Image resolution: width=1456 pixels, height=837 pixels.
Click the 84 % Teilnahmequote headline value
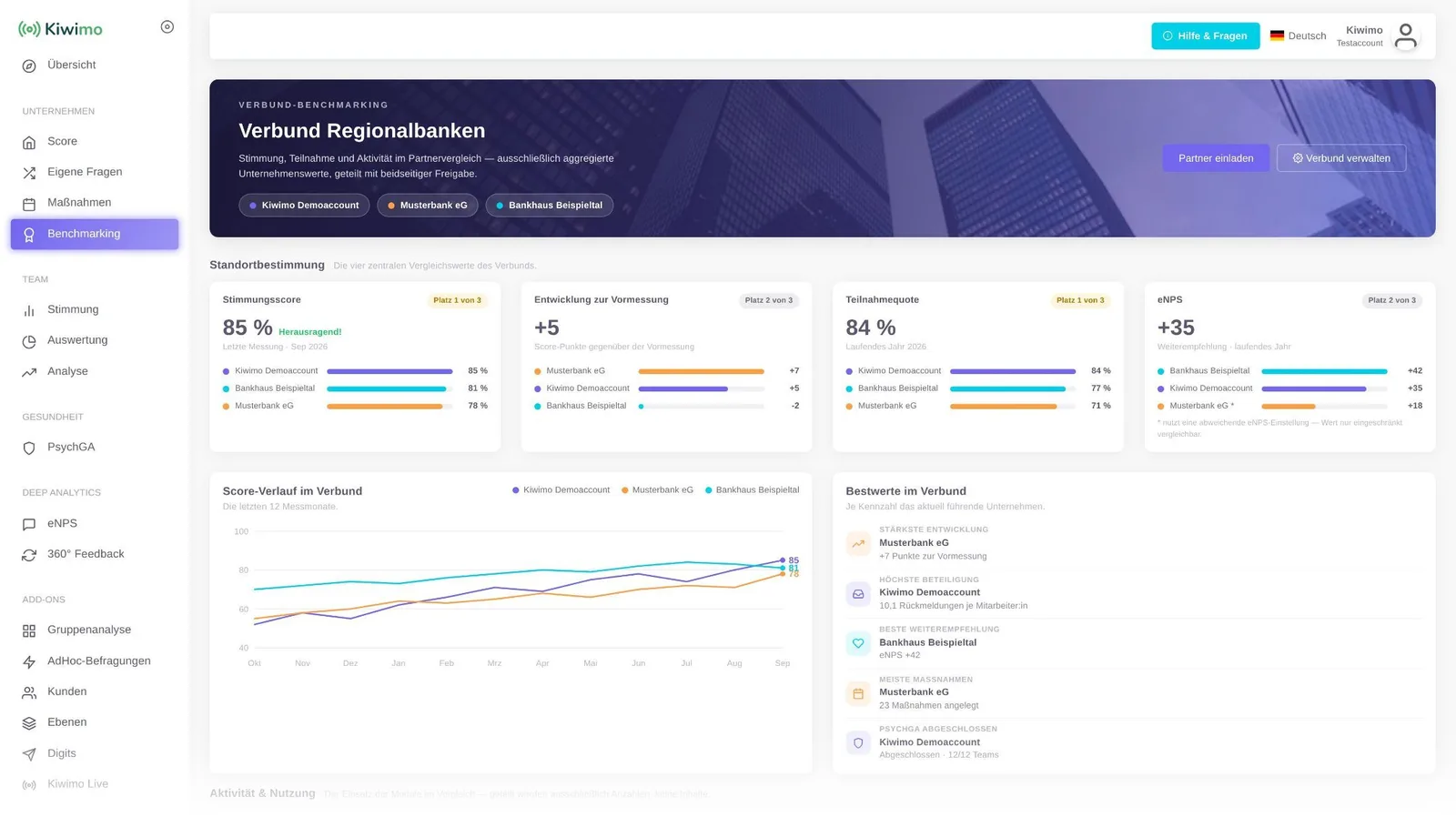click(x=871, y=328)
